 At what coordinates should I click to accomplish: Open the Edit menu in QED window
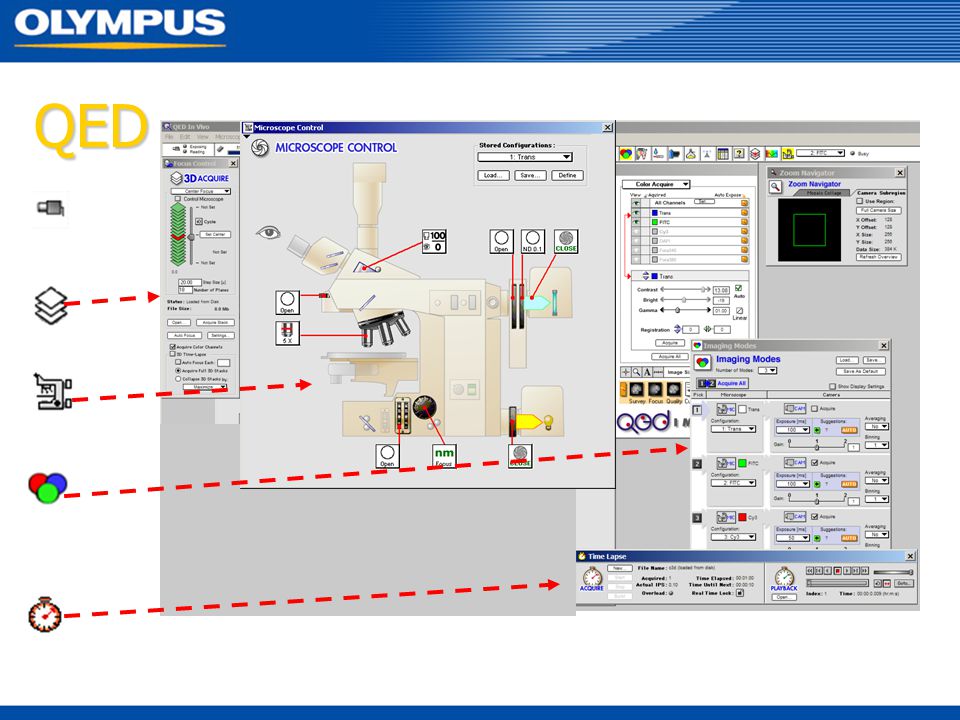pos(185,137)
